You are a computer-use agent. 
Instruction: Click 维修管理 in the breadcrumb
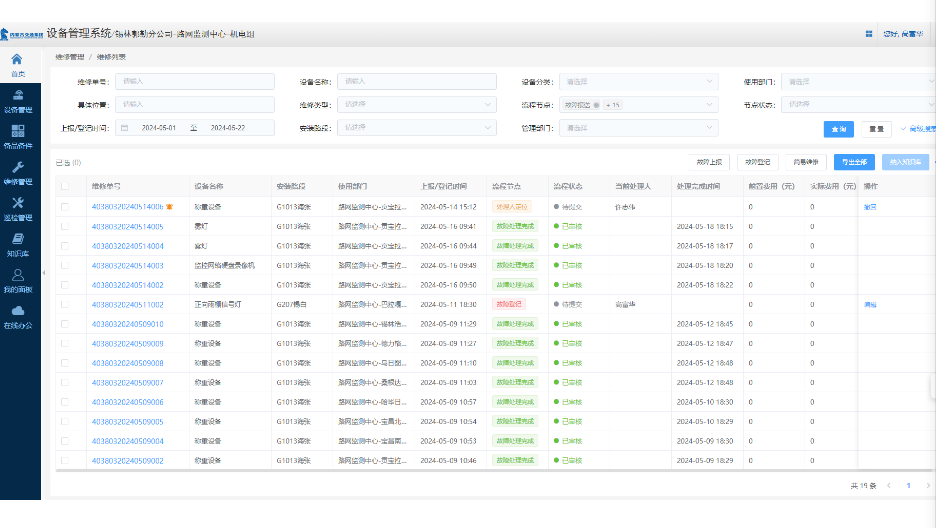(x=70, y=57)
